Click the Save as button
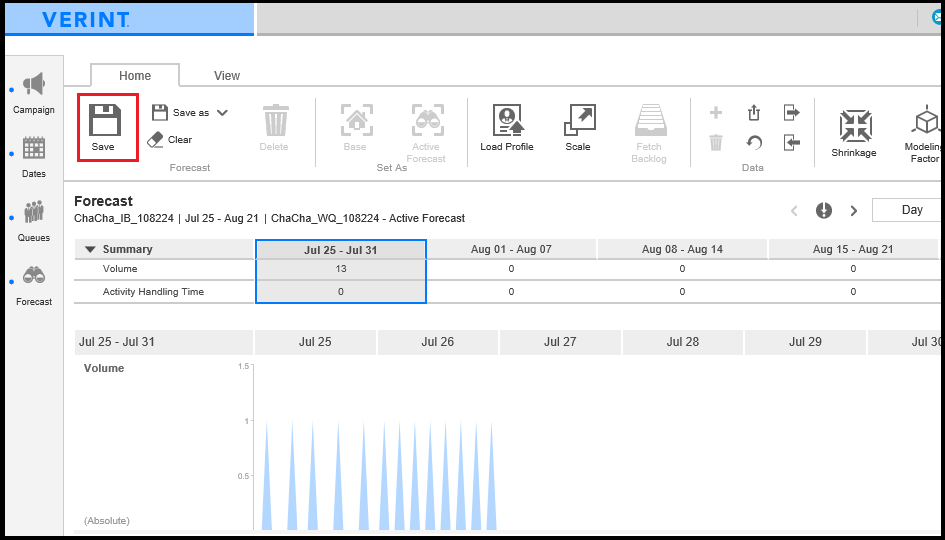 coord(180,113)
